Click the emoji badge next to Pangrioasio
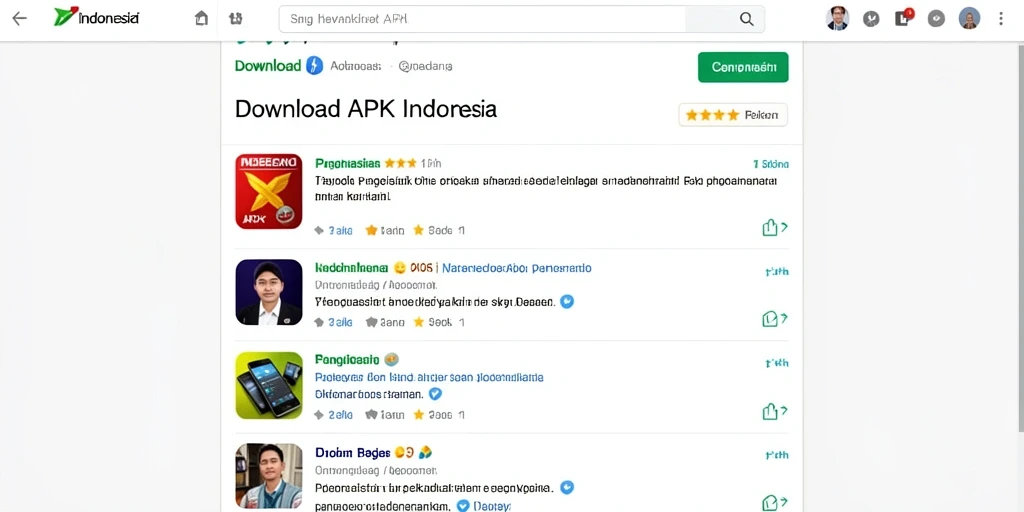 (x=391, y=359)
